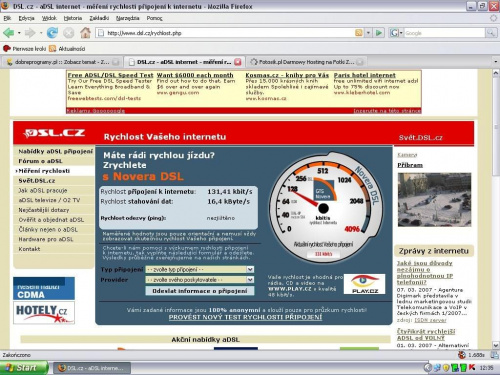Open Hardware pro aDSL link
This screenshot has height=375, width=500.
46,239
